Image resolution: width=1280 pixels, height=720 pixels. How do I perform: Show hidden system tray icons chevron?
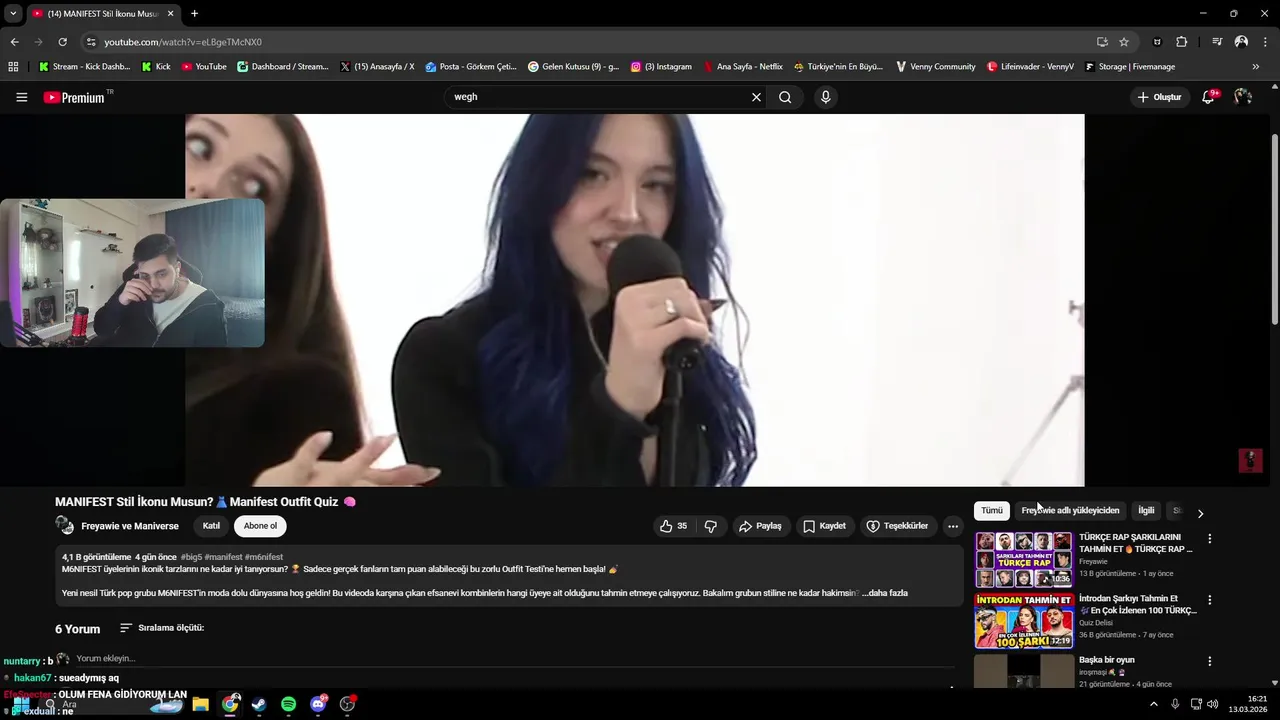pos(1153,704)
